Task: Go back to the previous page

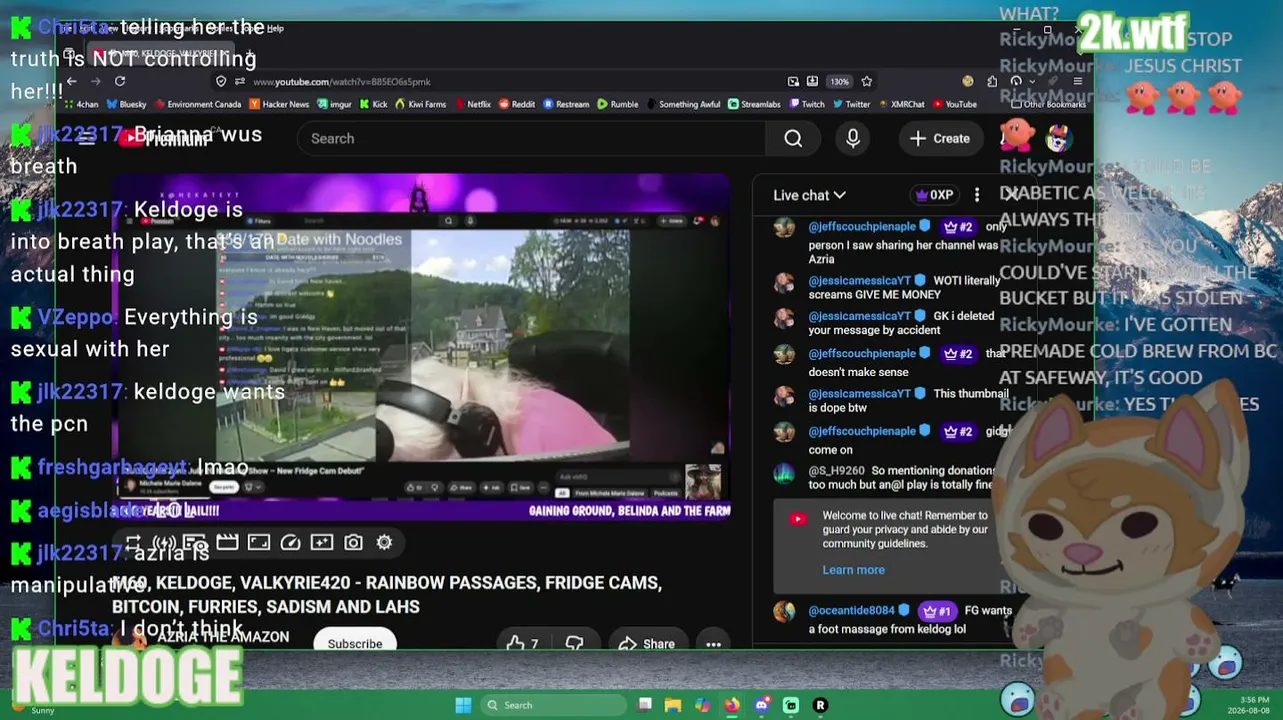Action: [72, 81]
